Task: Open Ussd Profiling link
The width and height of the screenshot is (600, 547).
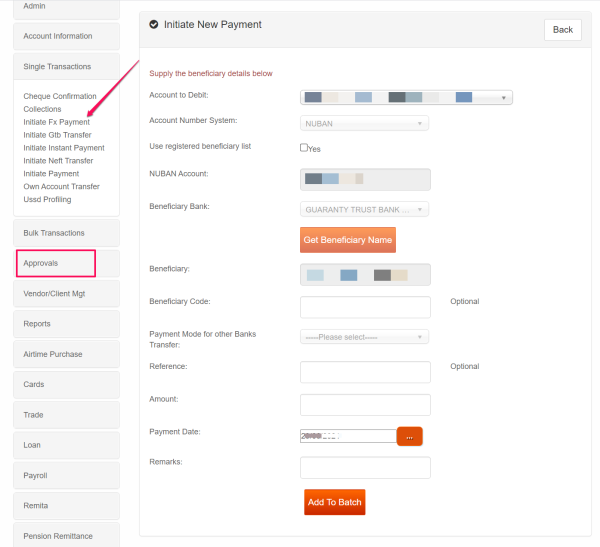Action: click(x=47, y=199)
